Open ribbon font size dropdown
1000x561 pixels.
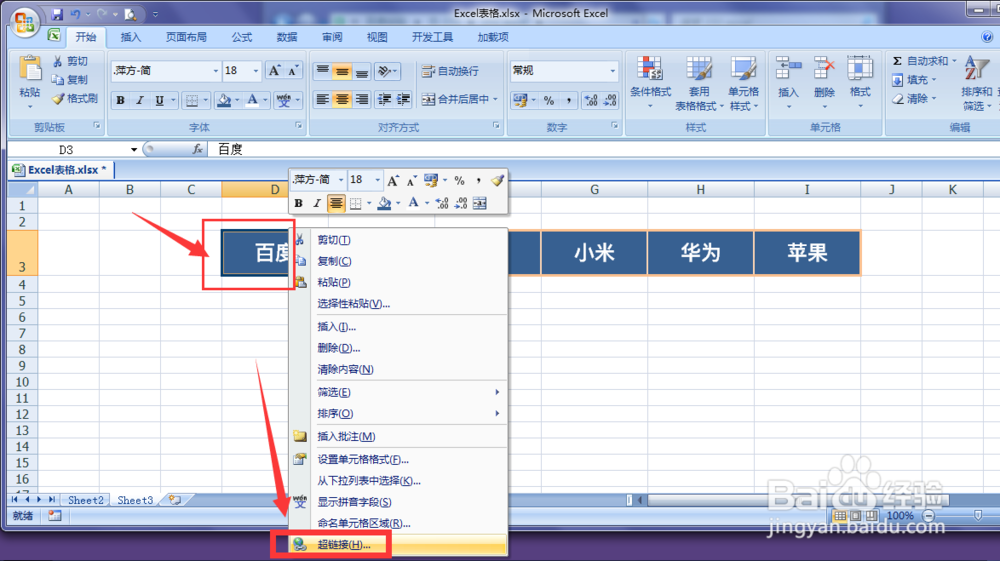pyautogui.click(x=256, y=71)
